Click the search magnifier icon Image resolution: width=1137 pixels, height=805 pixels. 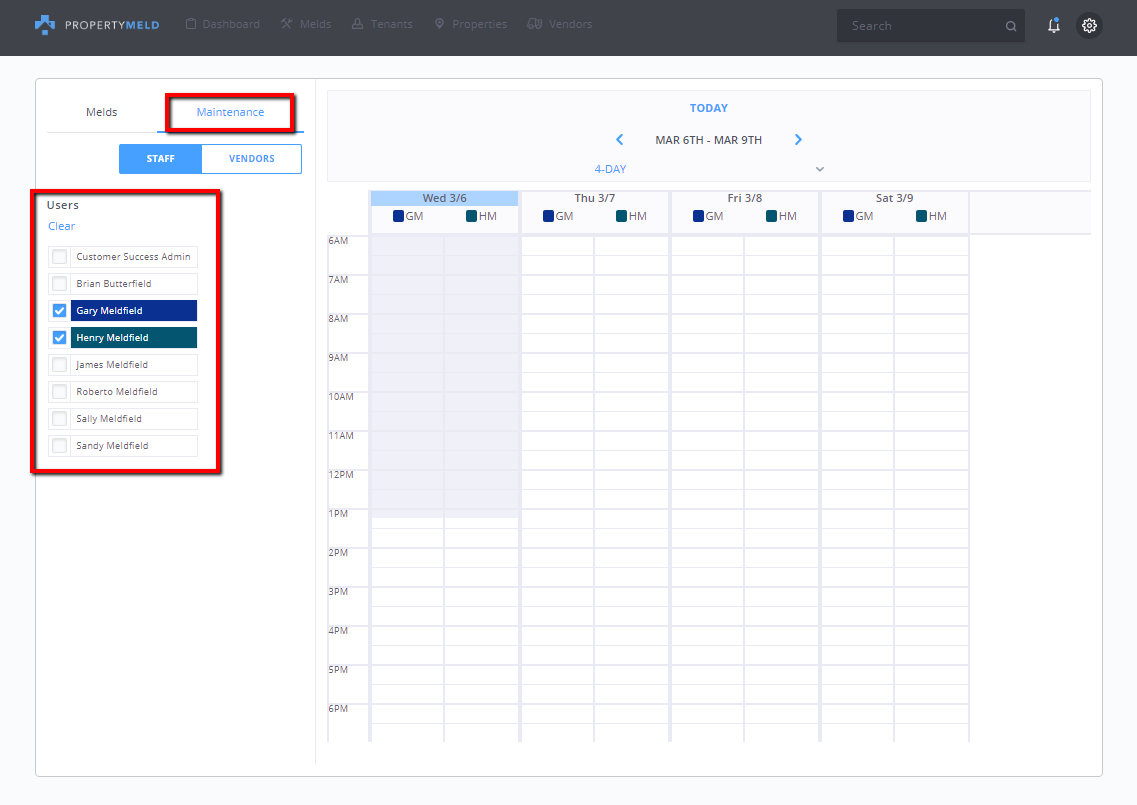click(1011, 27)
